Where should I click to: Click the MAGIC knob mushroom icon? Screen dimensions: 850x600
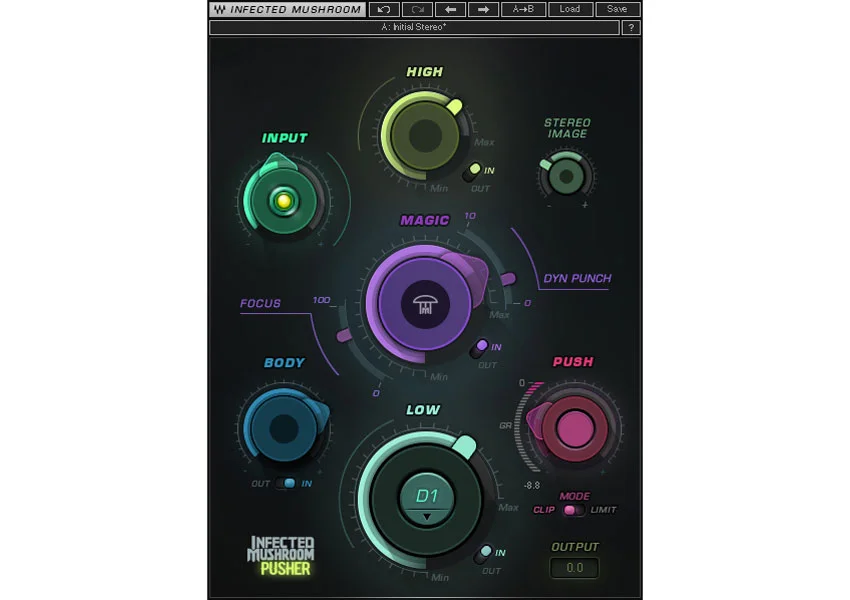(x=426, y=305)
